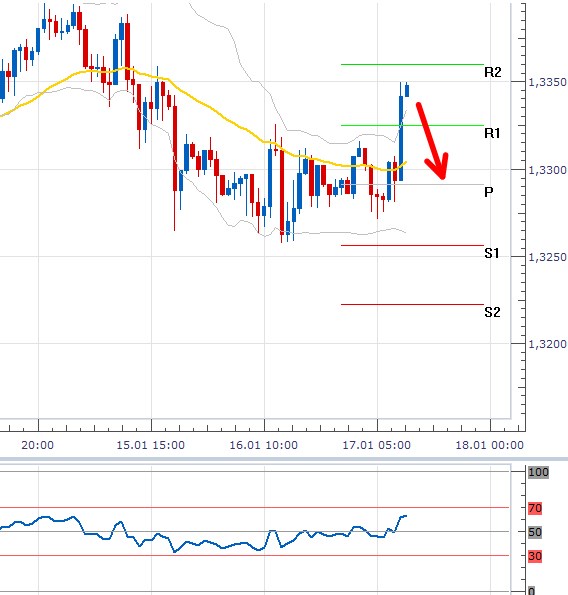This screenshot has height=595, width=568.
Task: Select the R1 resistance level label
Action: point(492,133)
